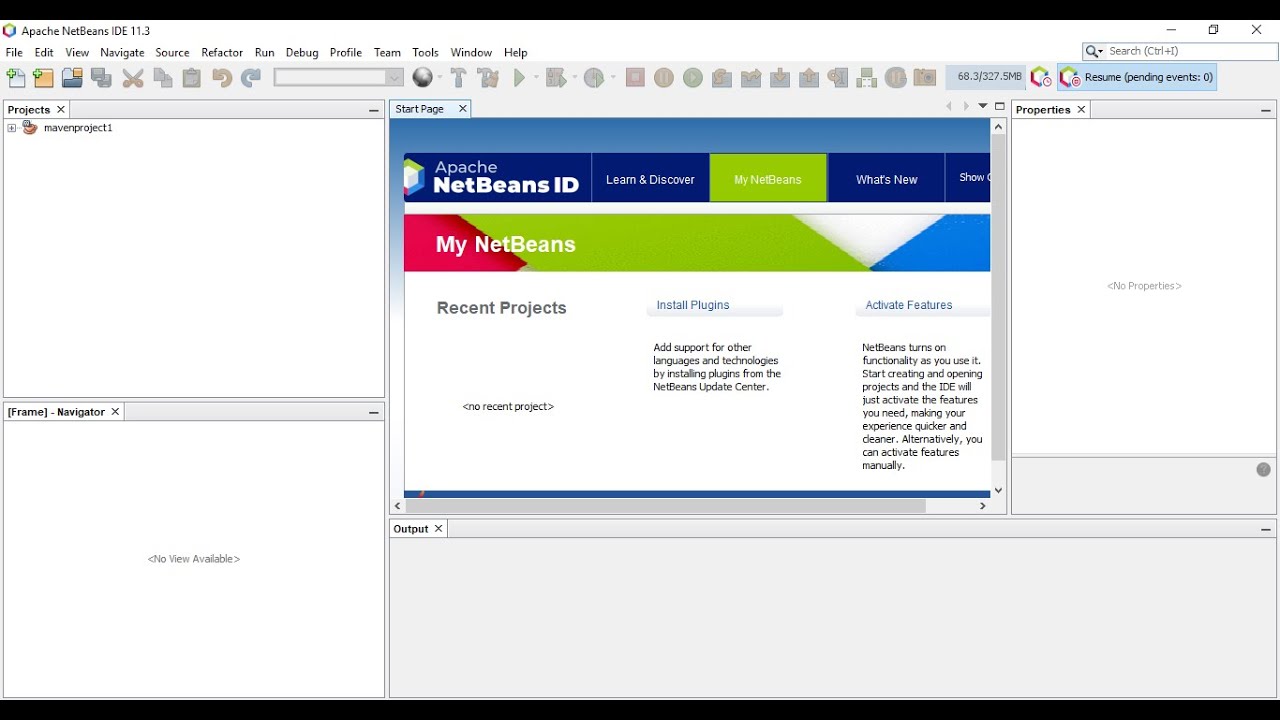Screen dimensions: 1280x720
Task: Click the Paste clipboard icon
Action: pos(191,78)
